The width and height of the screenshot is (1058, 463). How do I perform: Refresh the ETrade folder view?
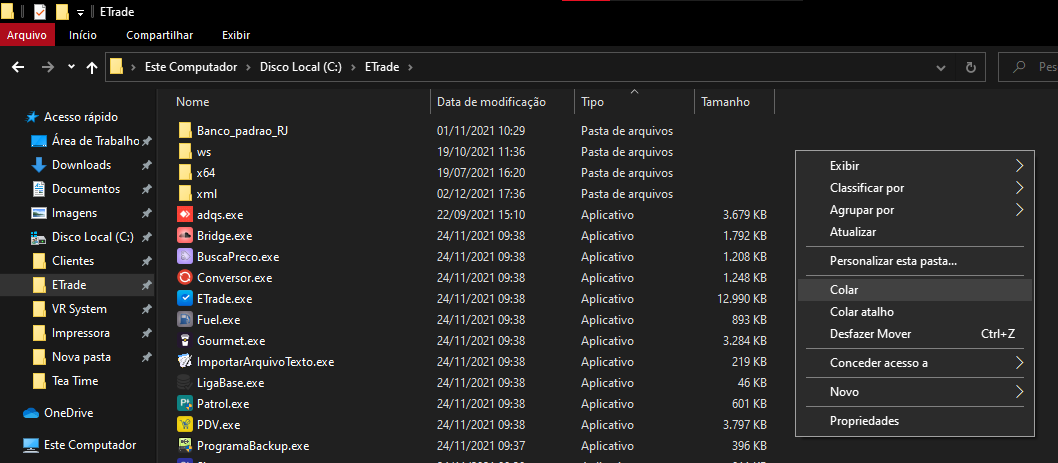pos(971,67)
